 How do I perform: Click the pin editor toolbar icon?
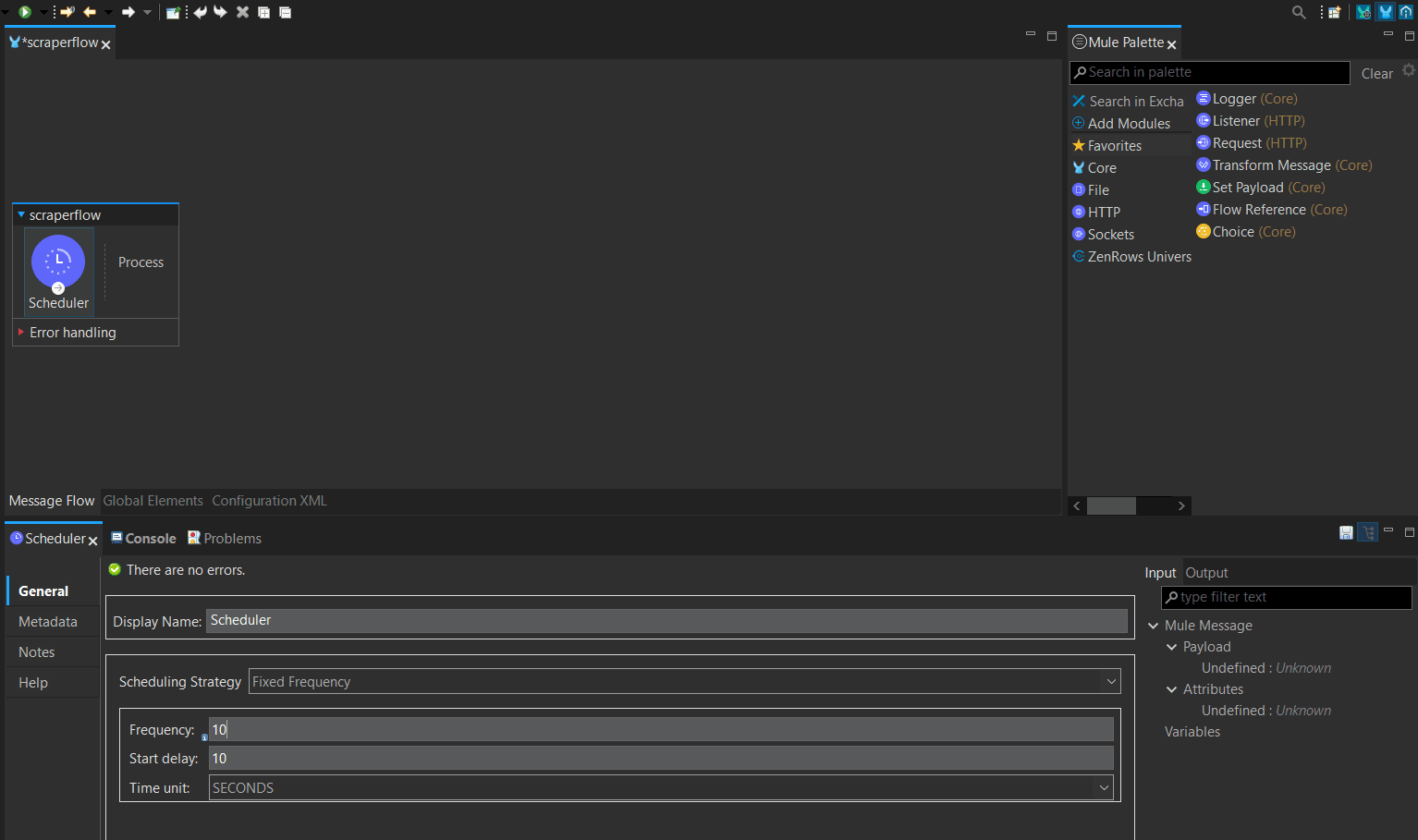click(173, 12)
